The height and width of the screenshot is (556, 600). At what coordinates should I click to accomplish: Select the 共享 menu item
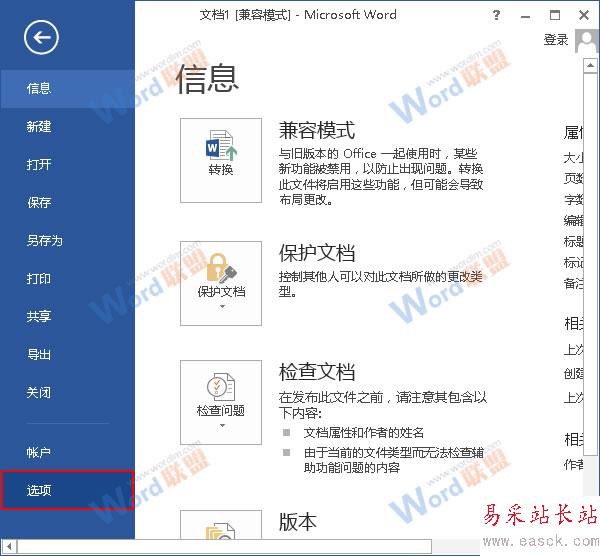click(67, 316)
